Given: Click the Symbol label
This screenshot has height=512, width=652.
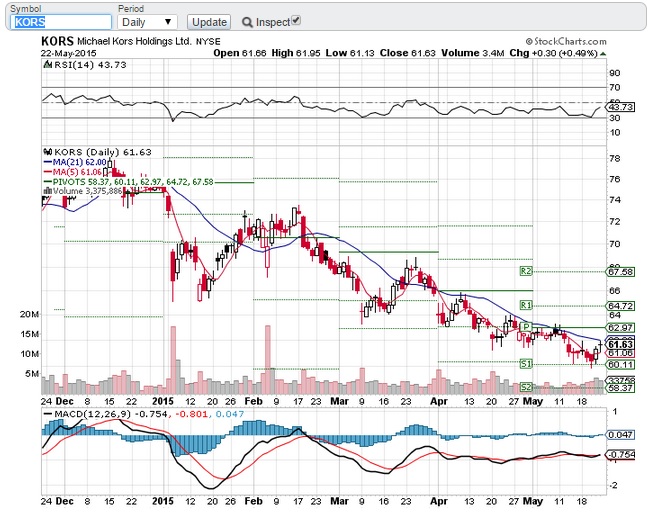Looking at the screenshot, I should 25,8.
